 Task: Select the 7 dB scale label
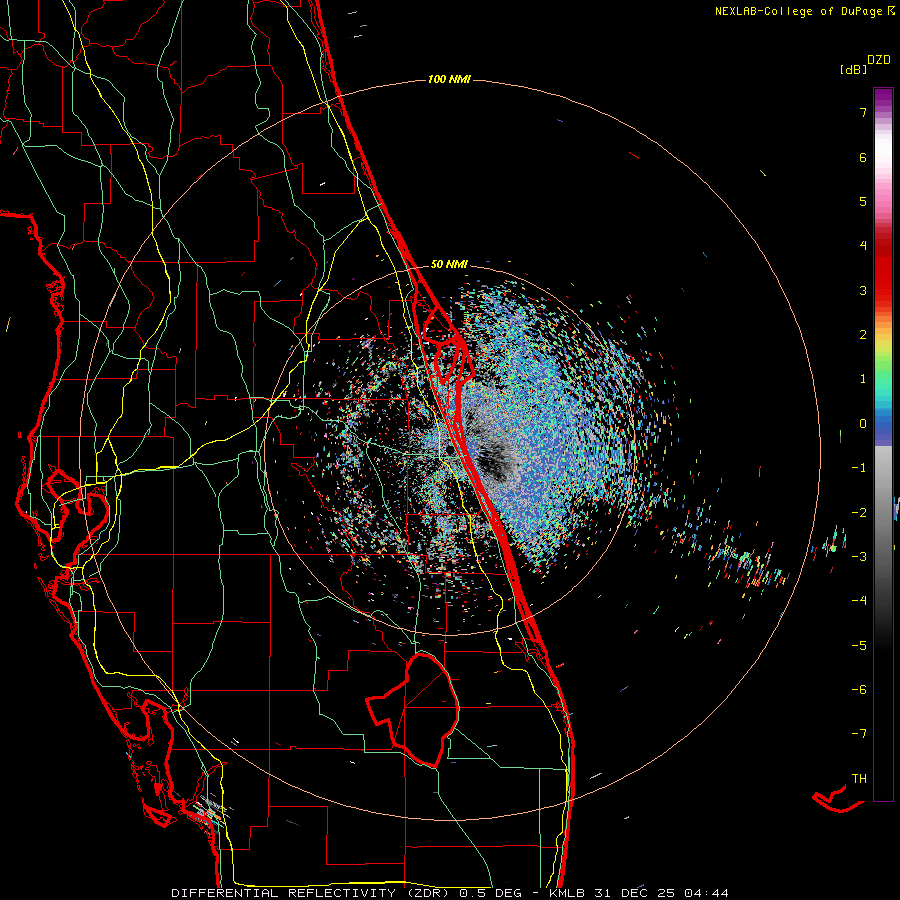(863, 112)
